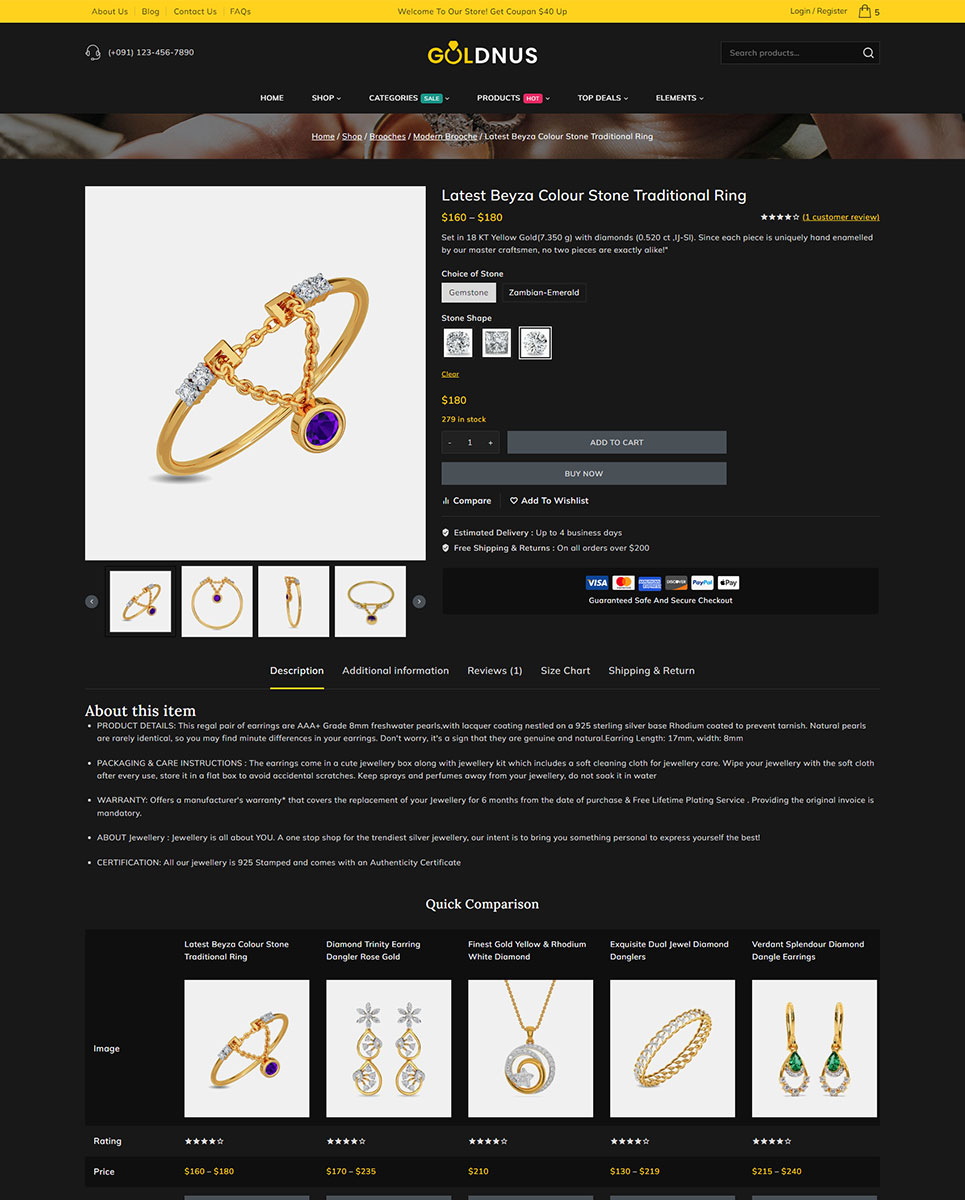
Task: Open the 1 customer review link
Action: point(841,217)
